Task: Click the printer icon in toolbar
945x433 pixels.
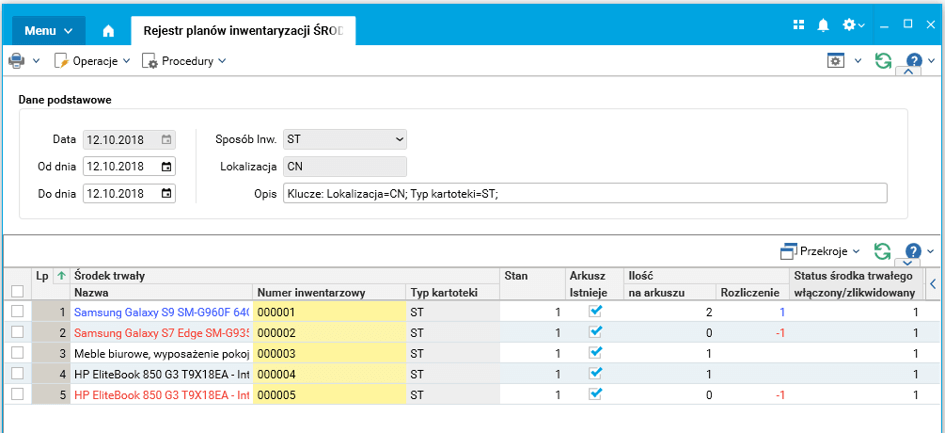Action: pyautogui.click(x=17, y=61)
